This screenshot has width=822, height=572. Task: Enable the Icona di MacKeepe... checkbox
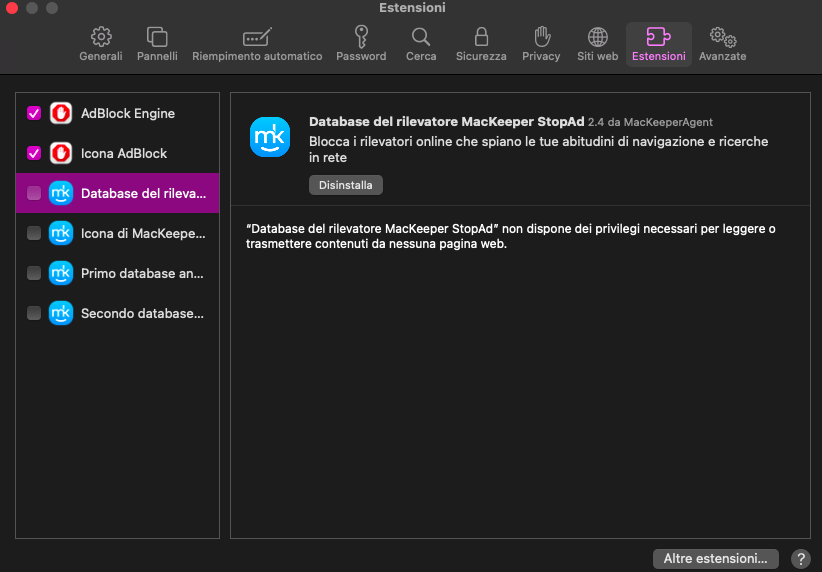[34, 233]
